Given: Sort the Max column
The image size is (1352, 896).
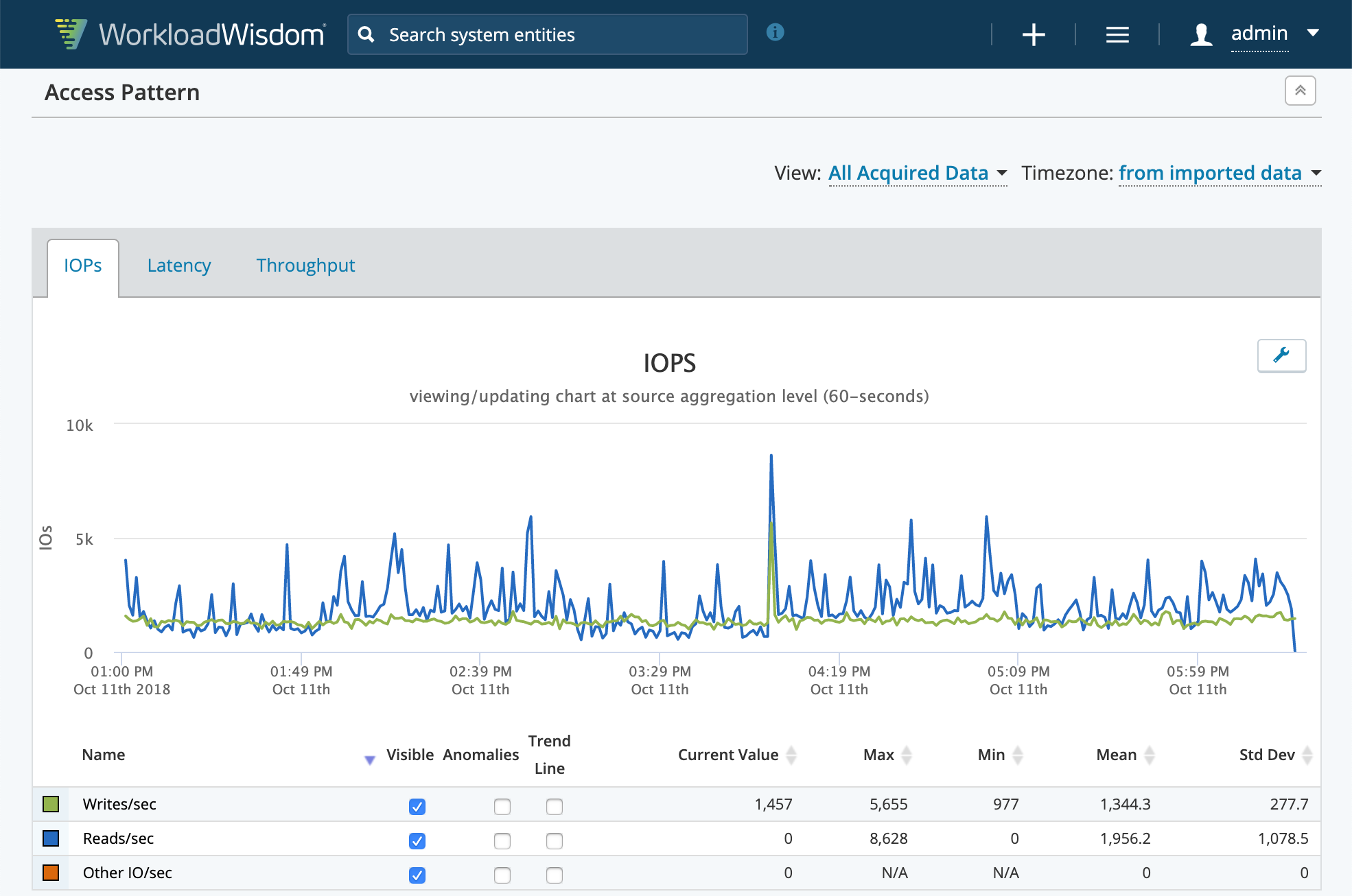Looking at the screenshot, I should pos(907,755).
